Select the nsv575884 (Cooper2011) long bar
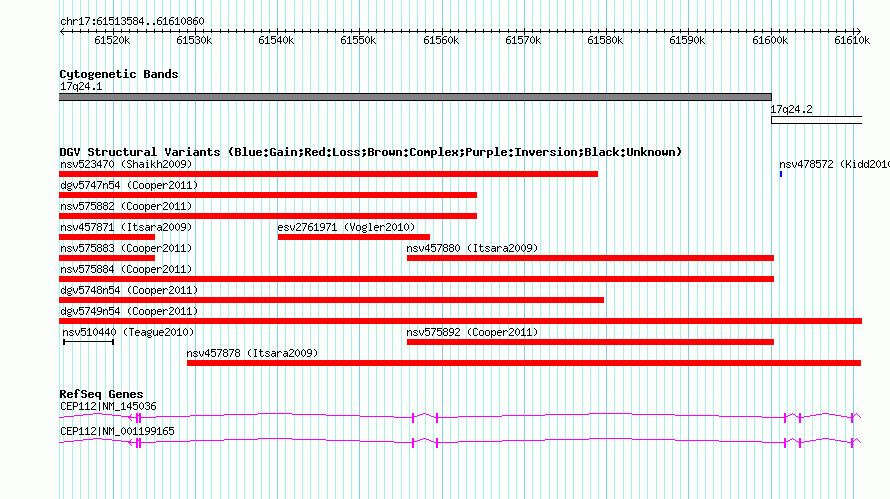Viewport: 890px width, 499px height. coord(417,279)
